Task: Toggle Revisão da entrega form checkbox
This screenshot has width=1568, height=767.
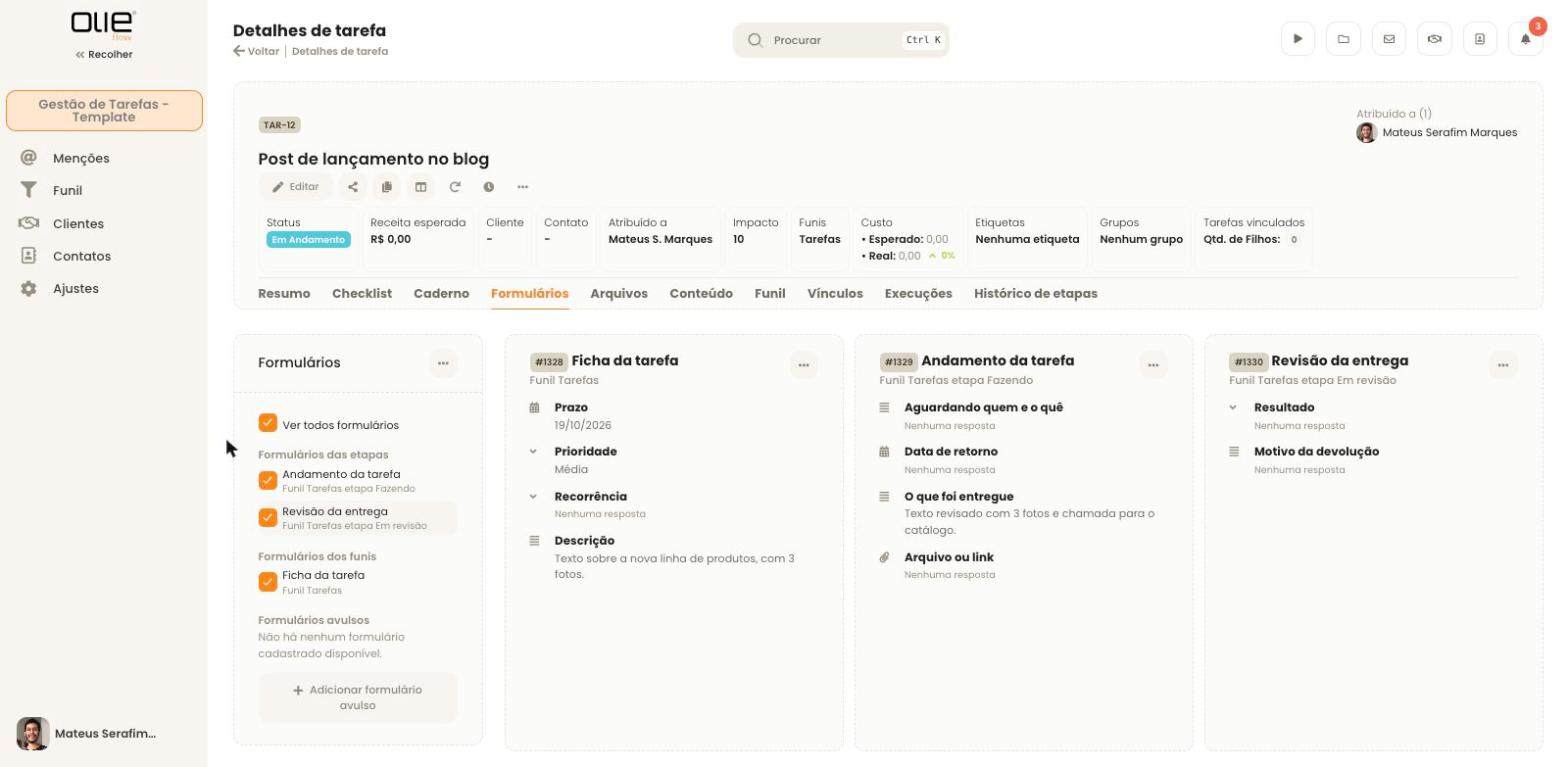Action: click(267, 518)
